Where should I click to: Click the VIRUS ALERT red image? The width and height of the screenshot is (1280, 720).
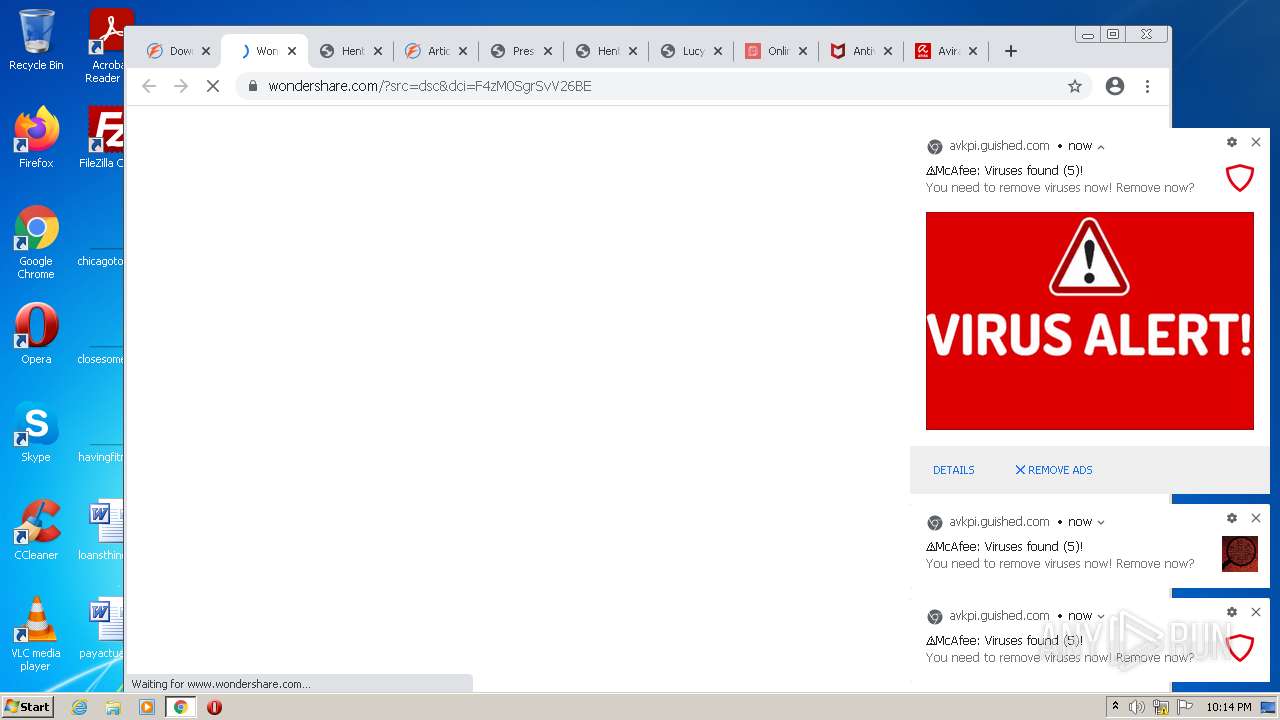click(x=1090, y=321)
